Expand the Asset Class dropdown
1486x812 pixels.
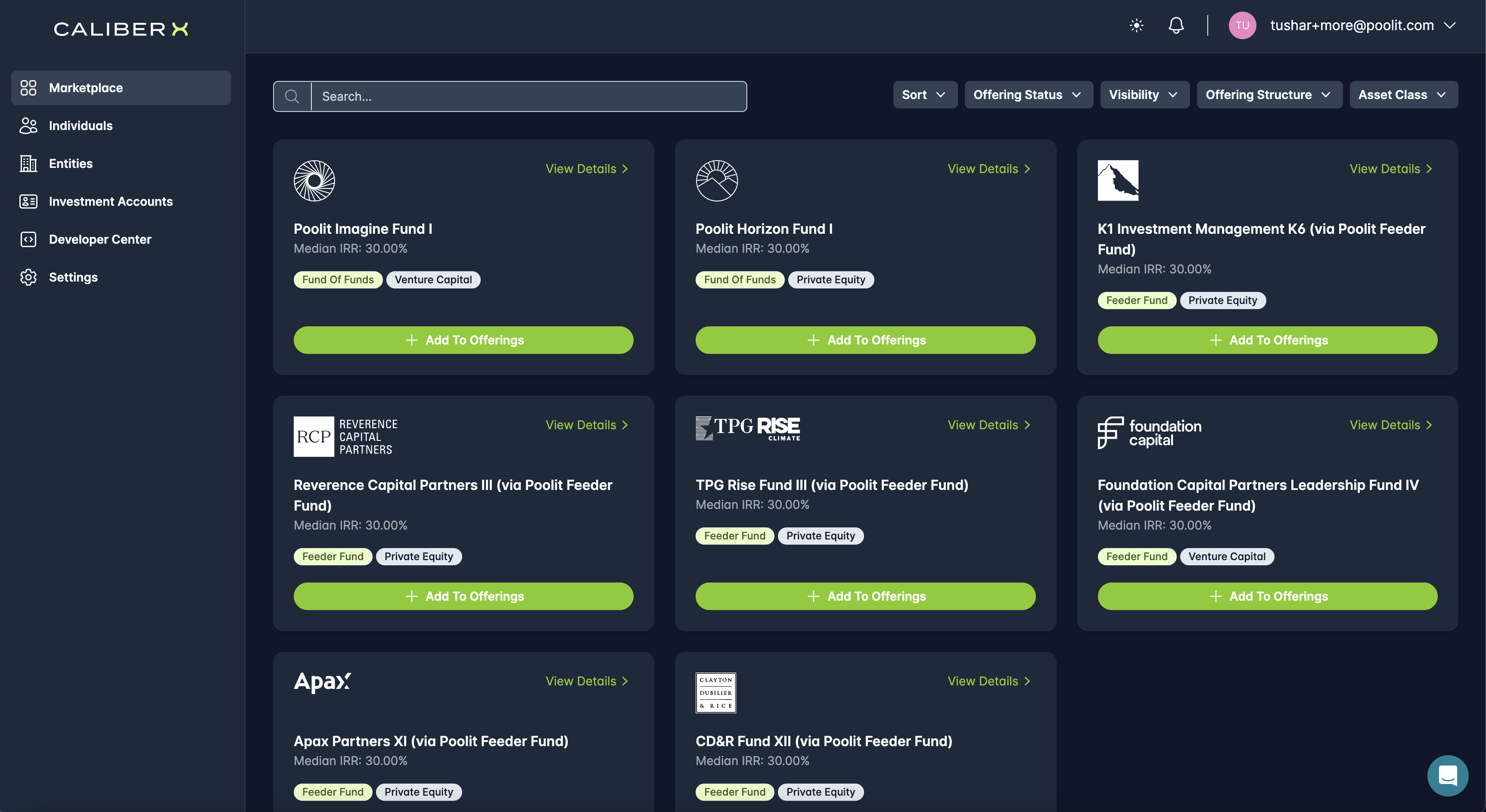pos(1402,95)
